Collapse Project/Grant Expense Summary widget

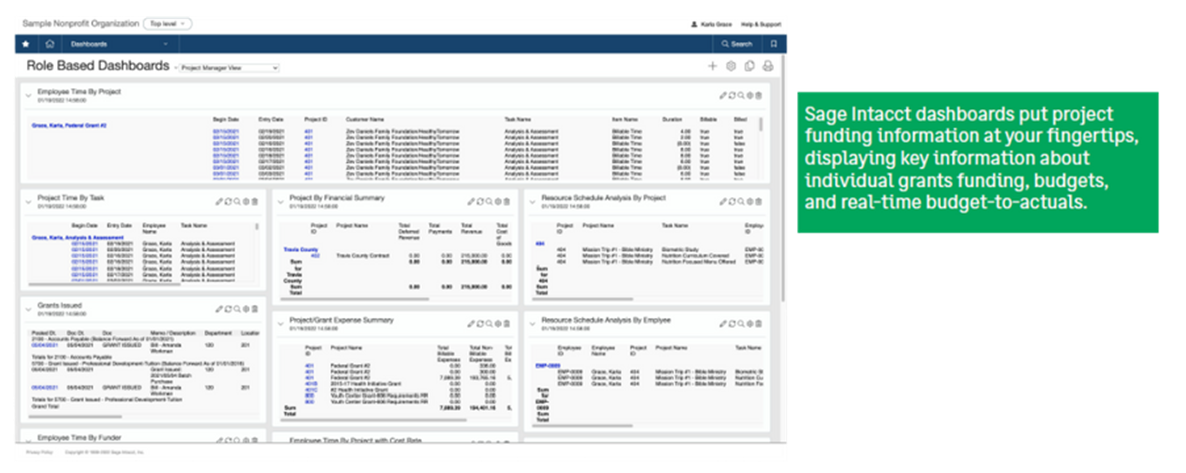[x=280, y=324]
